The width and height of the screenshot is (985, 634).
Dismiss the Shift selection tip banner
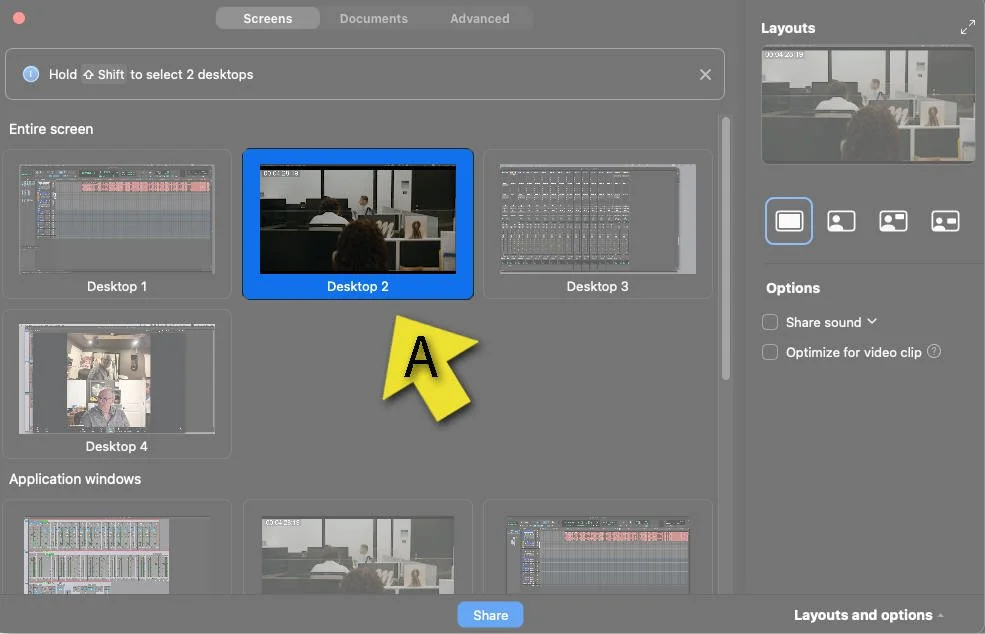(705, 74)
